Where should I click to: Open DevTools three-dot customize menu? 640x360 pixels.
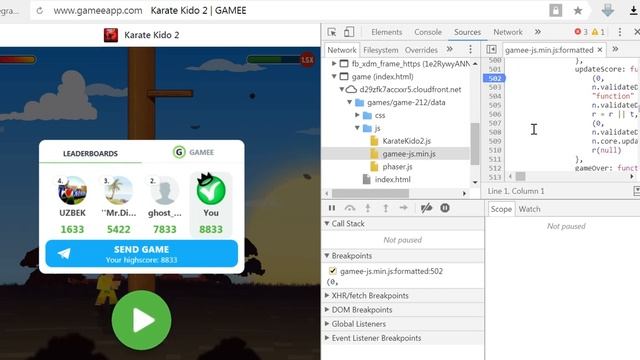point(620,32)
